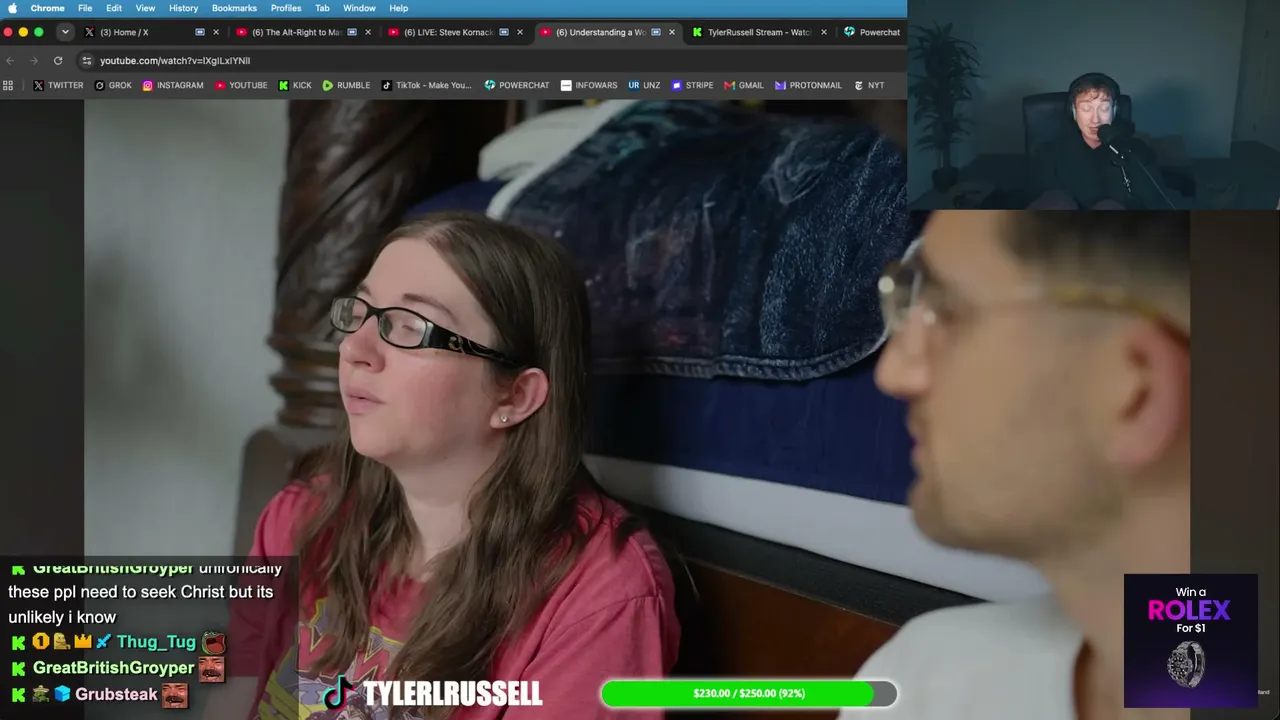Viewport: 1280px width, 720px height.
Task: Expand the tab search dropdown
Action: tap(65, 32)
